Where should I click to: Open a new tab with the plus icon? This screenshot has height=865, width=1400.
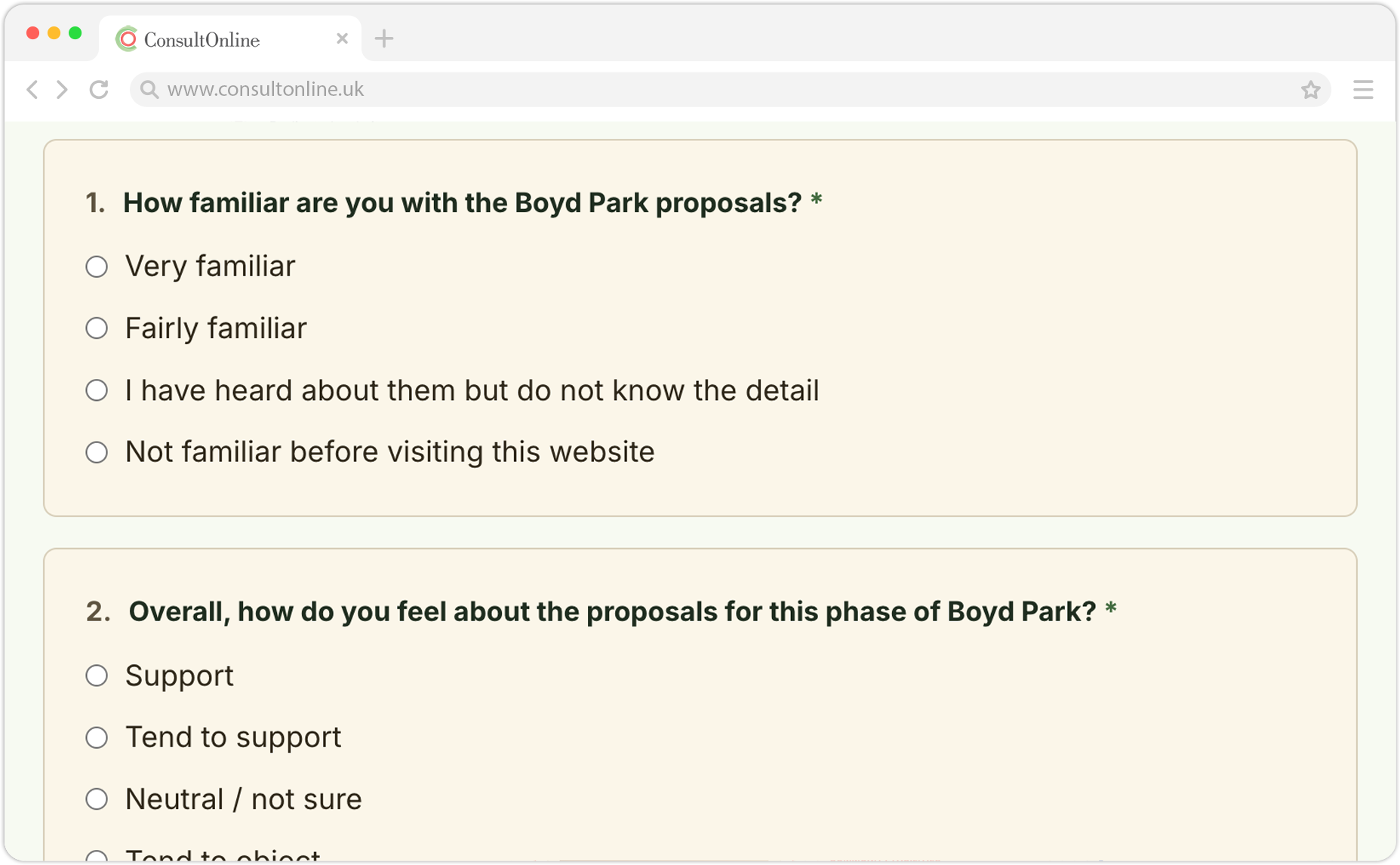tap(384, 38)
